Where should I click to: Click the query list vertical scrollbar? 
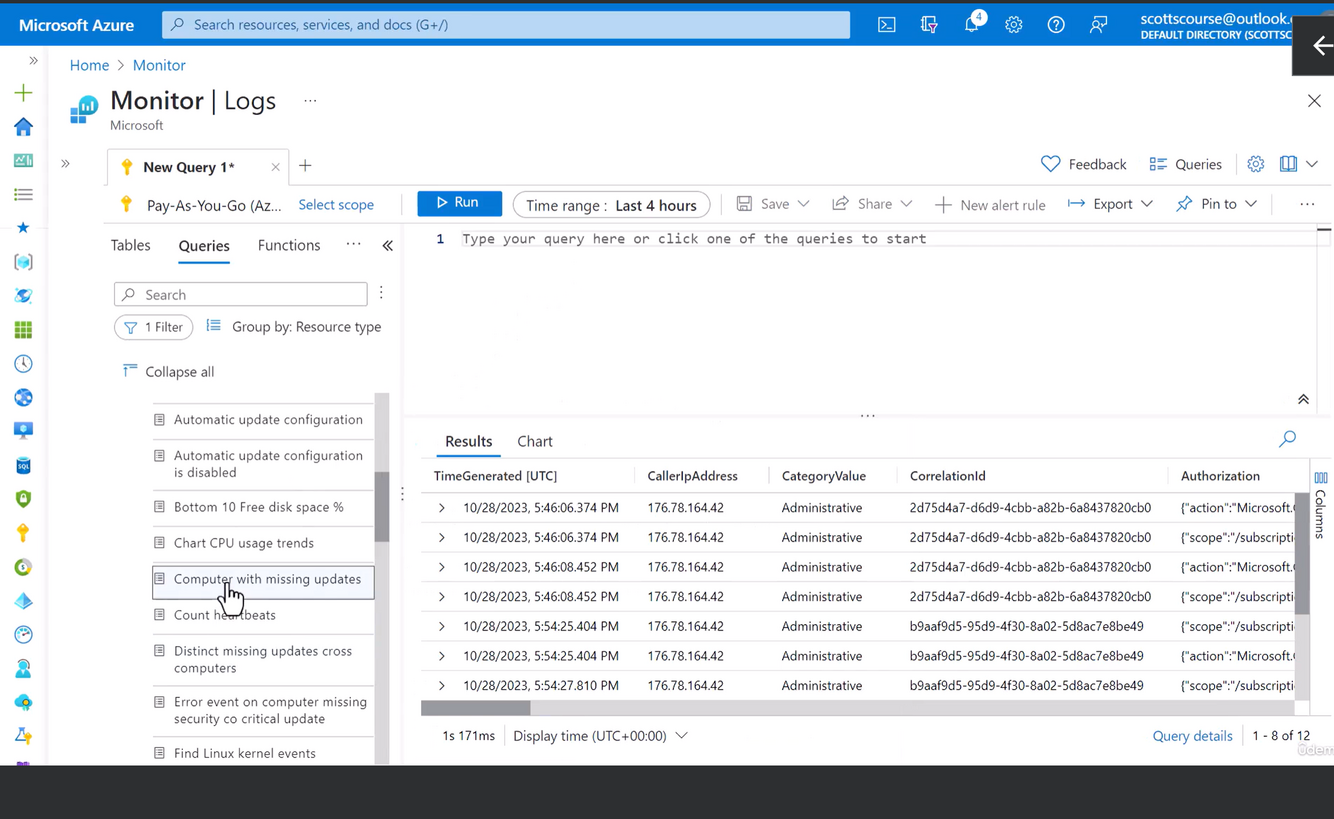point(382,506)
